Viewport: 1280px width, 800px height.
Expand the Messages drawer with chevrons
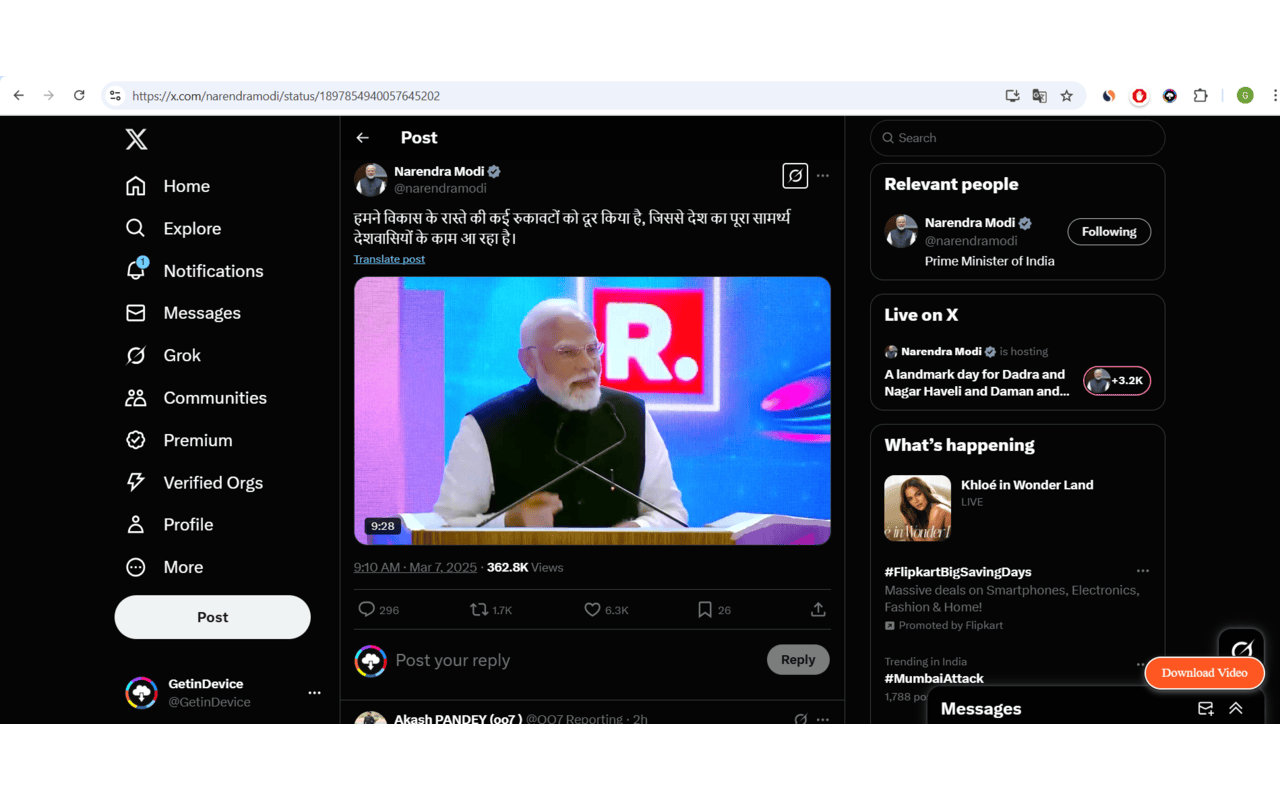pyautogui.click(x=1236, y=709)
